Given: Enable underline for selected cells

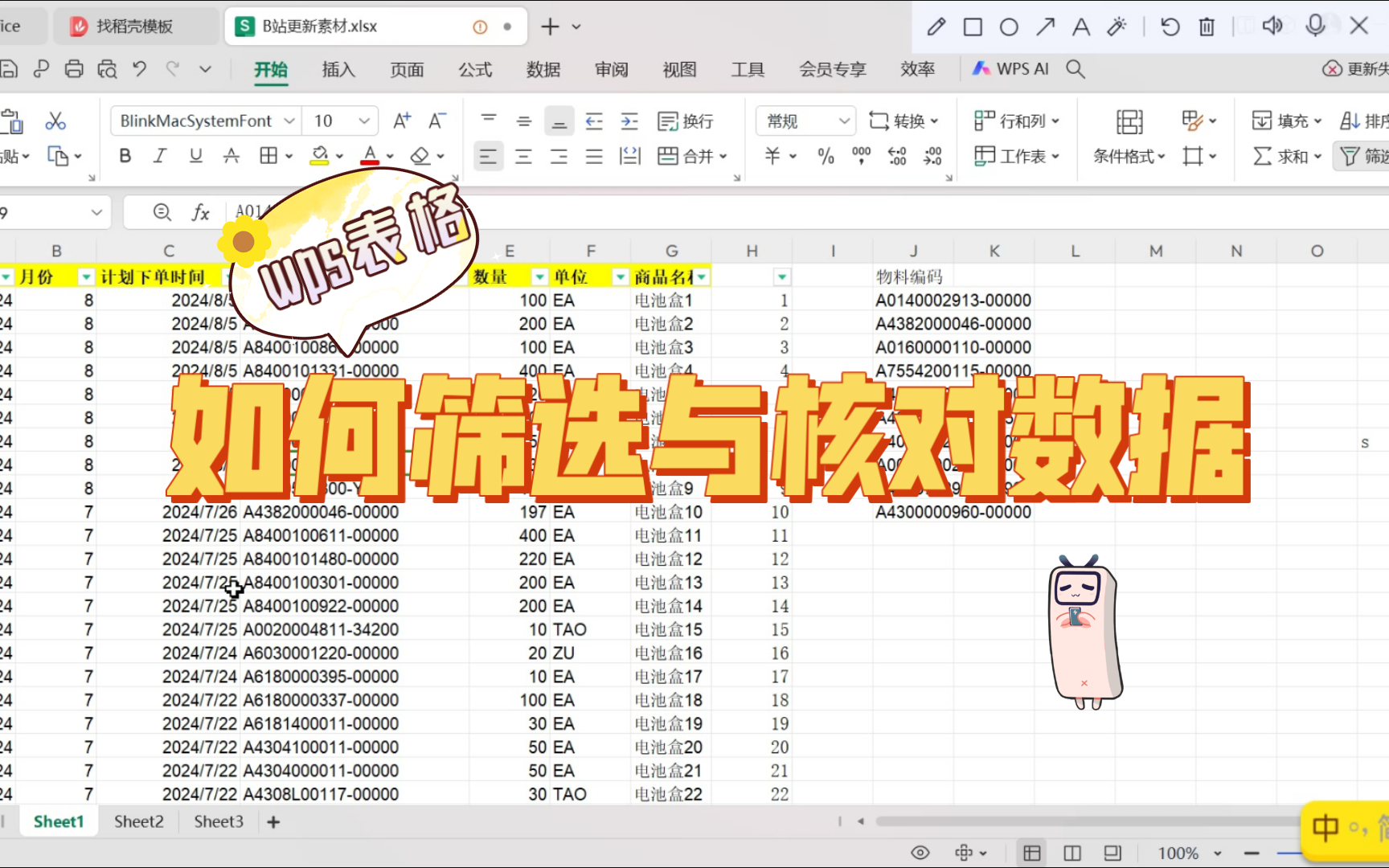Looking at the screenshot, I should (195, 155).
